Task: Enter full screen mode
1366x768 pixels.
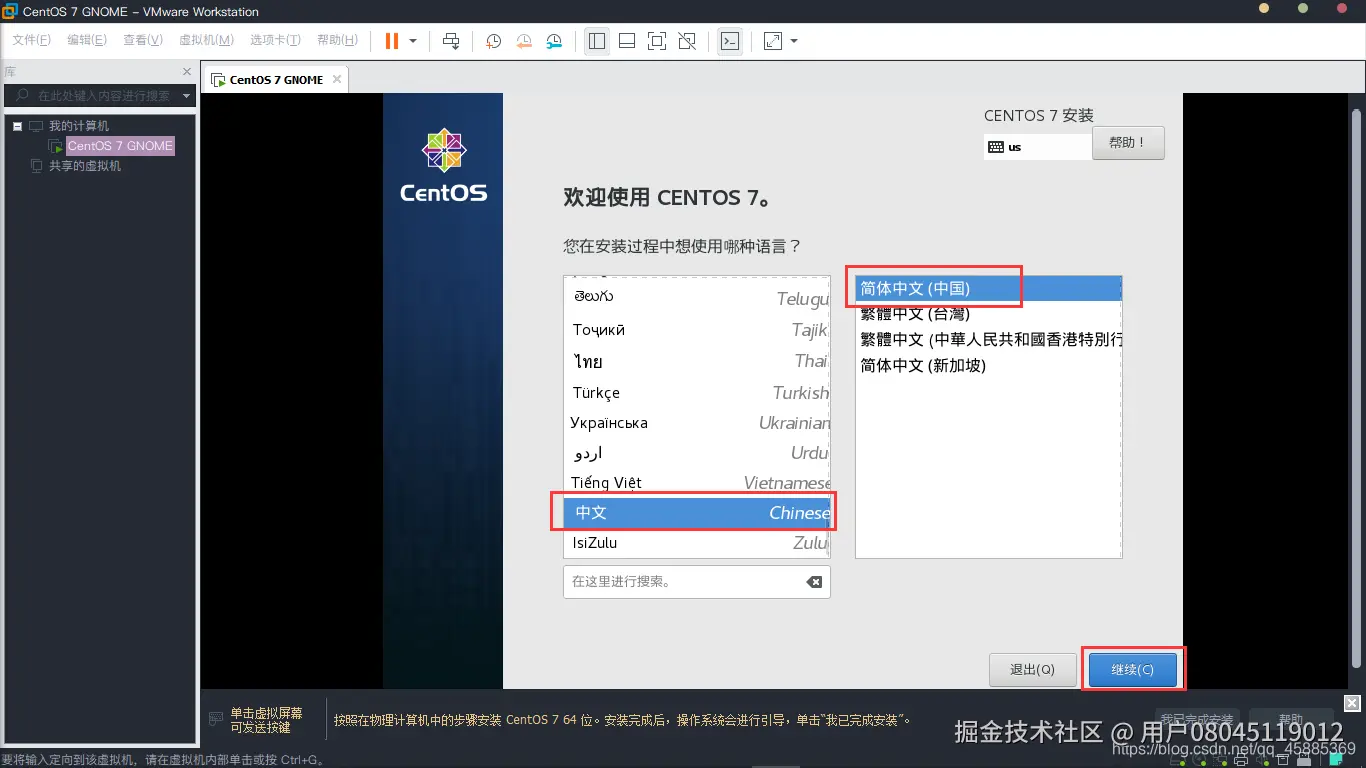Action: tap(657, 41)
